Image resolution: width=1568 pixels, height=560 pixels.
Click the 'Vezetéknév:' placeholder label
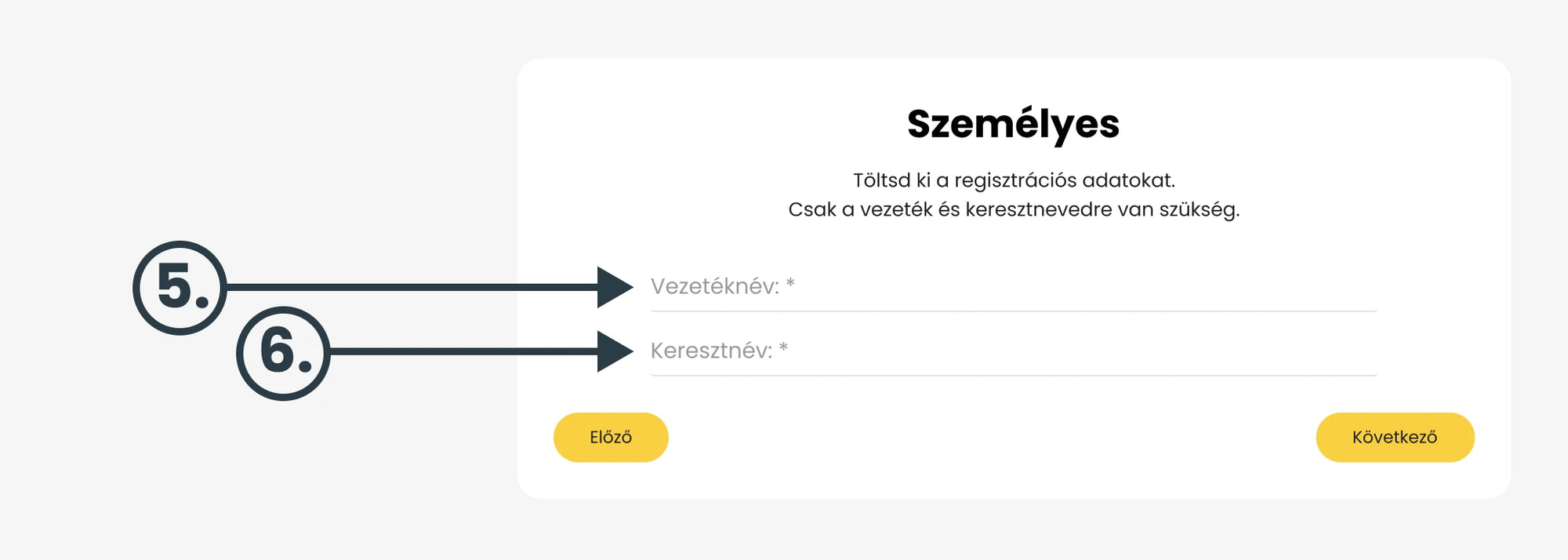tap(714, 287)
